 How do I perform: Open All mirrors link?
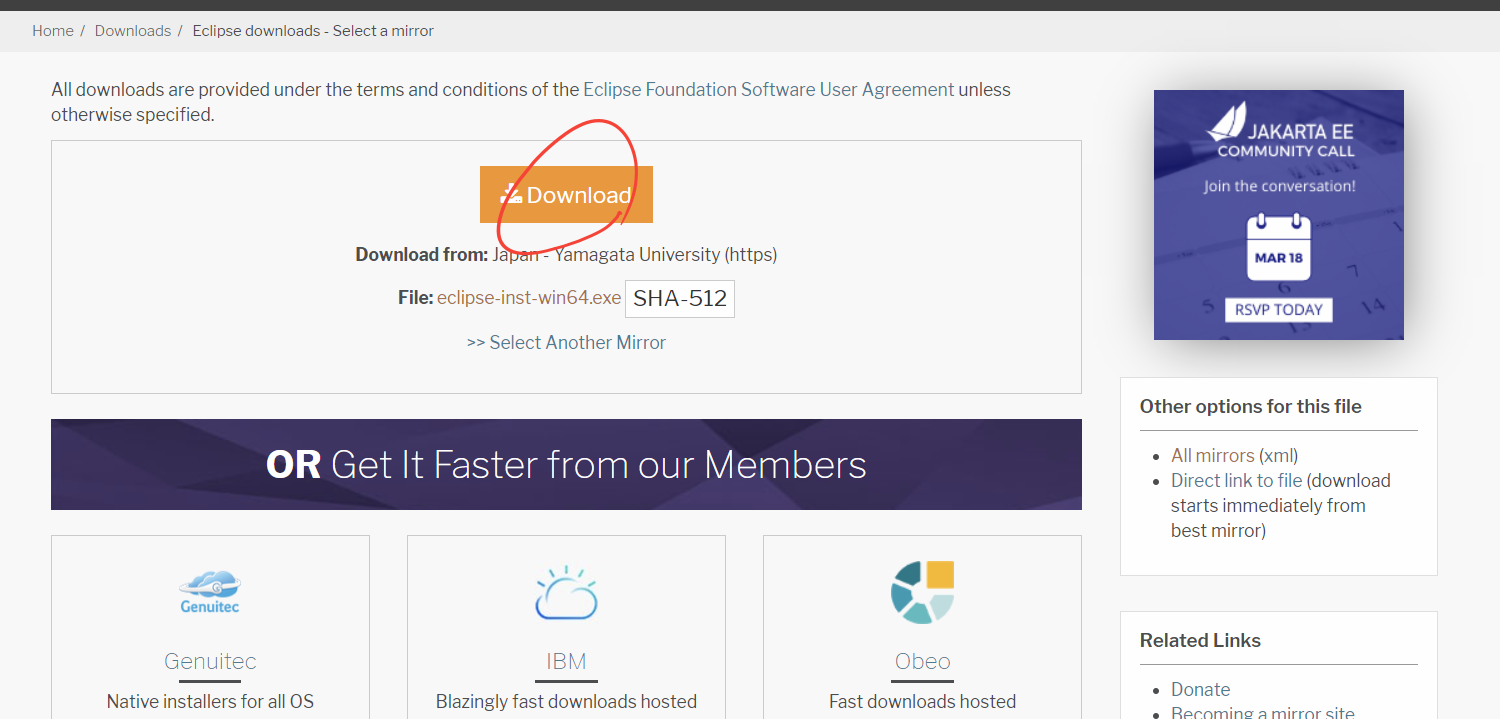(1213, 455)
